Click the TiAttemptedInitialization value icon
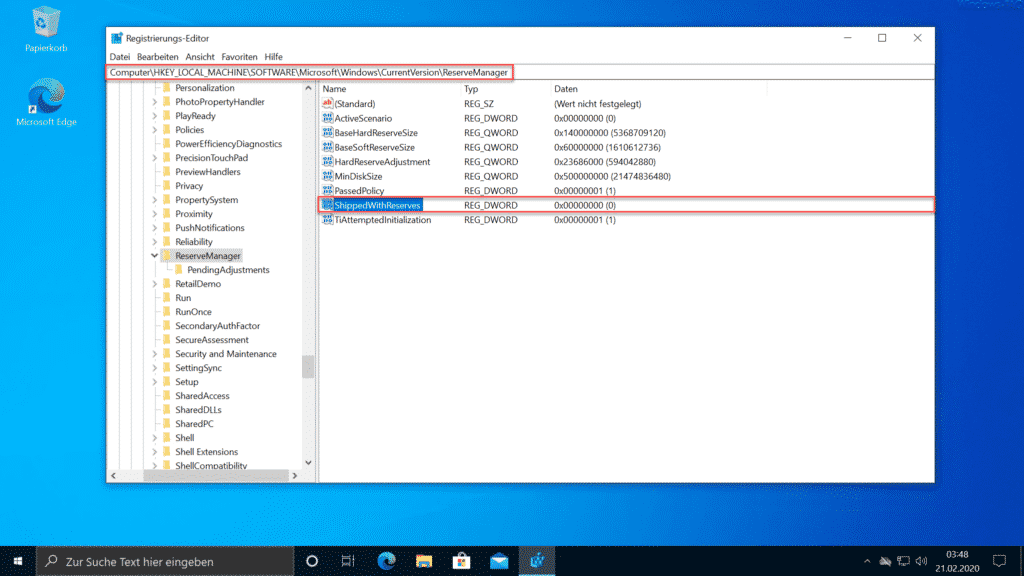The image size is (1024, 576). click(327, 219)
